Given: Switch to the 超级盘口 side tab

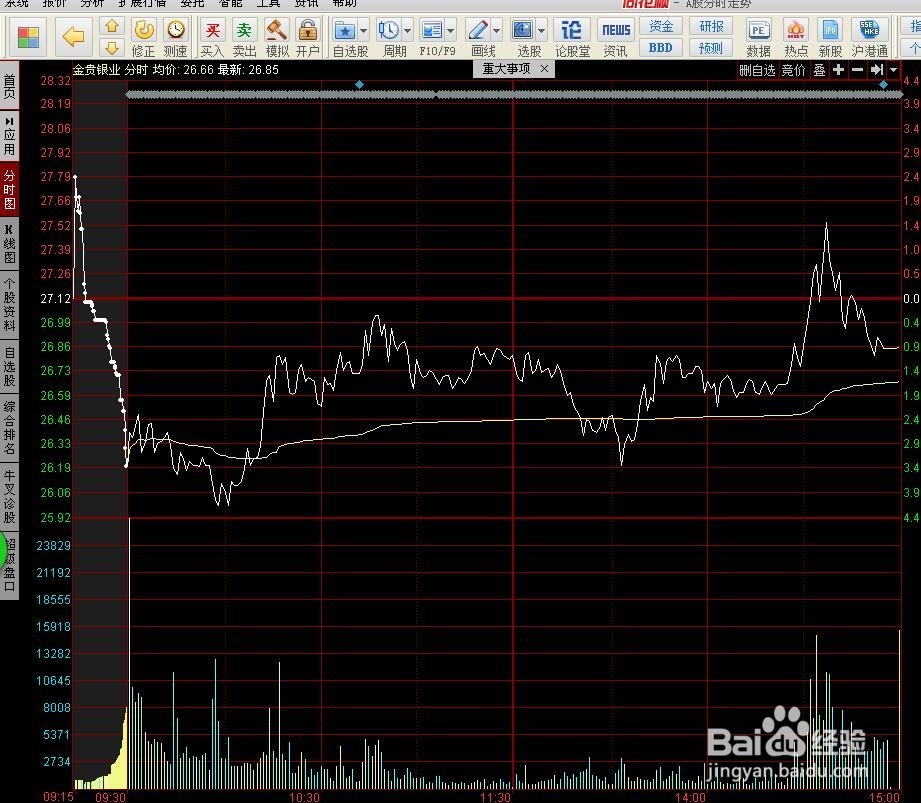Looking at the screenshot, I should pos(9,564).
